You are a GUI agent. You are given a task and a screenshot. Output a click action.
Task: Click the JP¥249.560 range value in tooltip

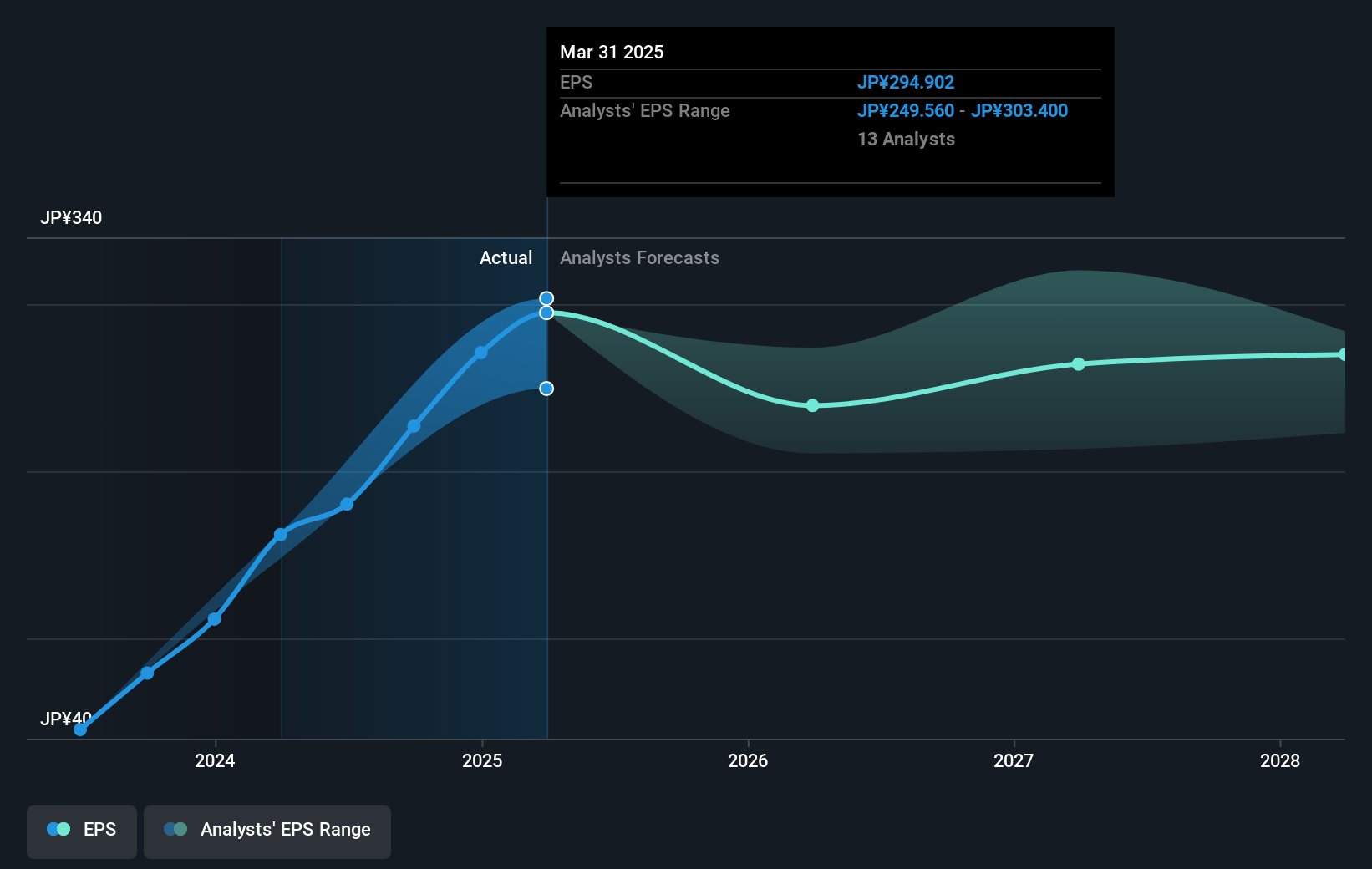[x=906, y=111]
